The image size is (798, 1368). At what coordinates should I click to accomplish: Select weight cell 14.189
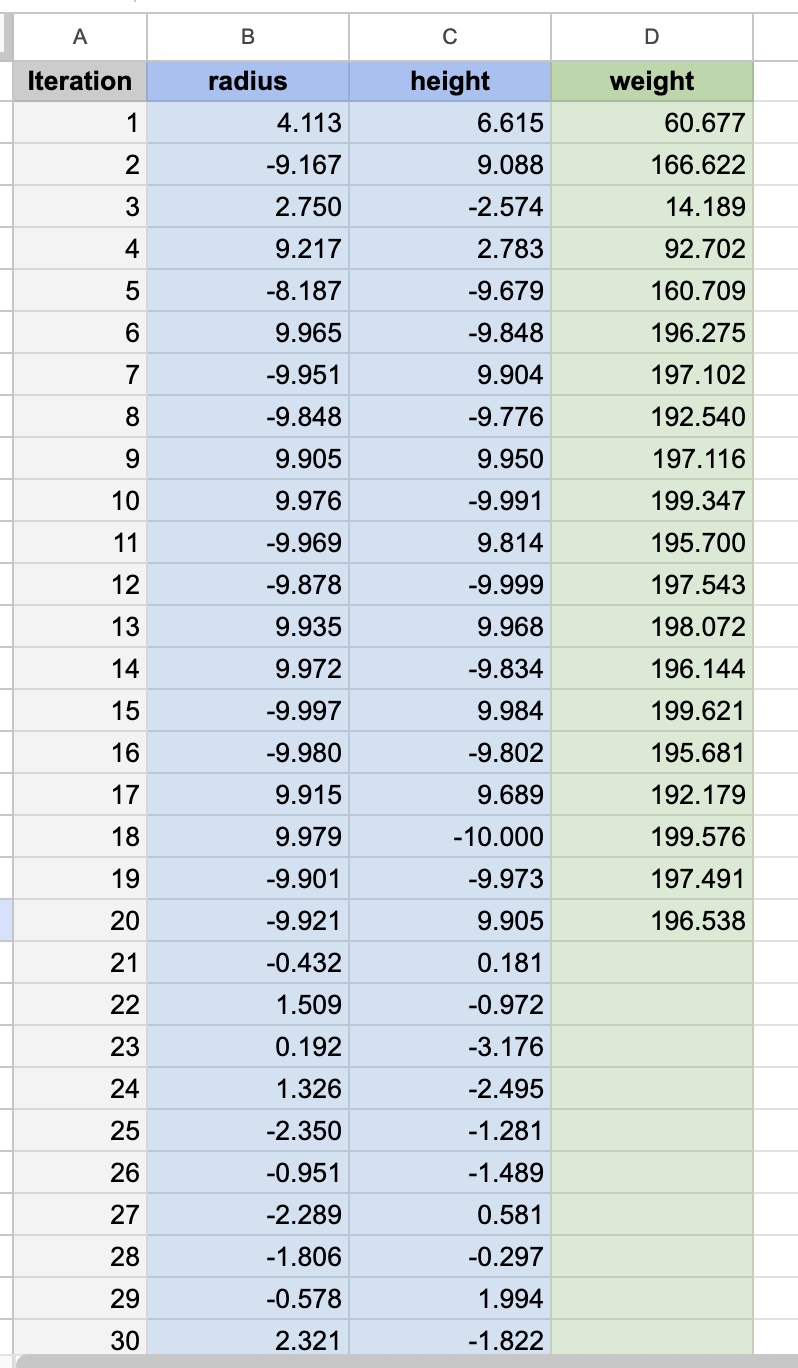point(652,207)
